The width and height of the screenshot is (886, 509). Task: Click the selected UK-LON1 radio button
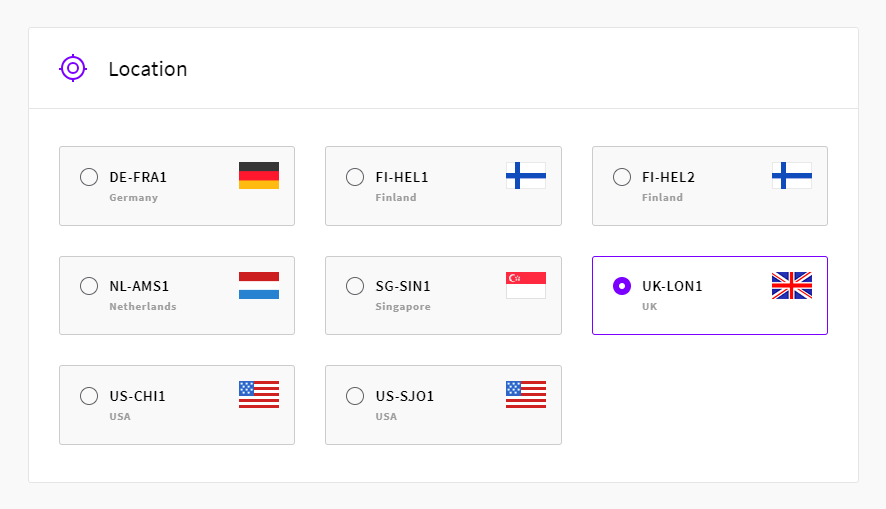(x=622, y=286)
